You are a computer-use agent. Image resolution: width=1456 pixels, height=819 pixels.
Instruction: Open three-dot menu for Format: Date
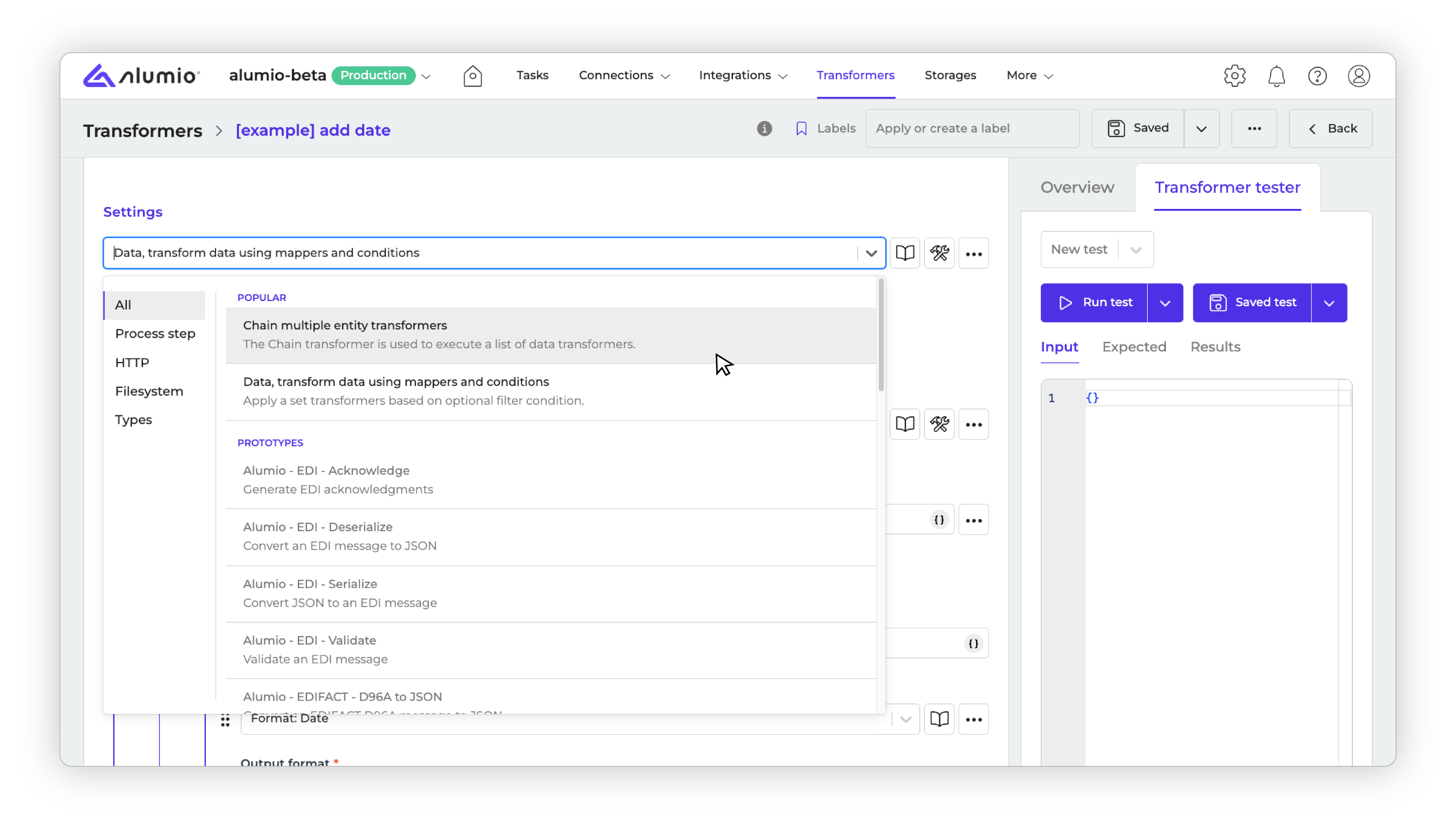[x=973, y=719]
